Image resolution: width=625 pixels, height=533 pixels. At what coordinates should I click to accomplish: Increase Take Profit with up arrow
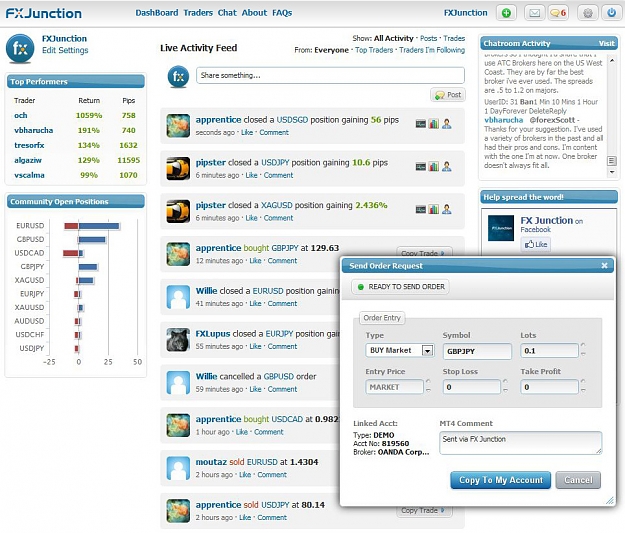583,382
